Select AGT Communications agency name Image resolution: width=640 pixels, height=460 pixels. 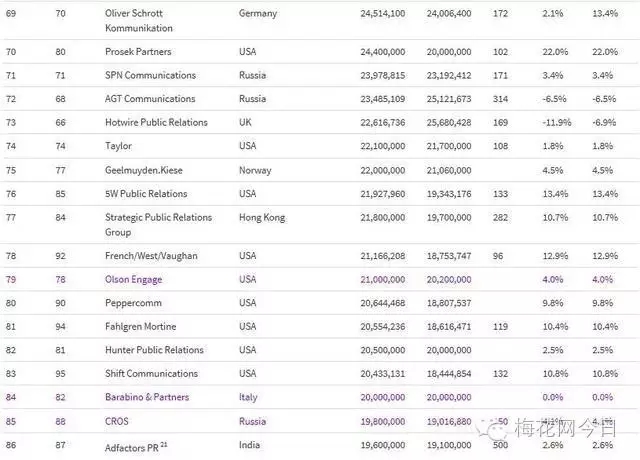pyautogui.click(x=151, y=99)
